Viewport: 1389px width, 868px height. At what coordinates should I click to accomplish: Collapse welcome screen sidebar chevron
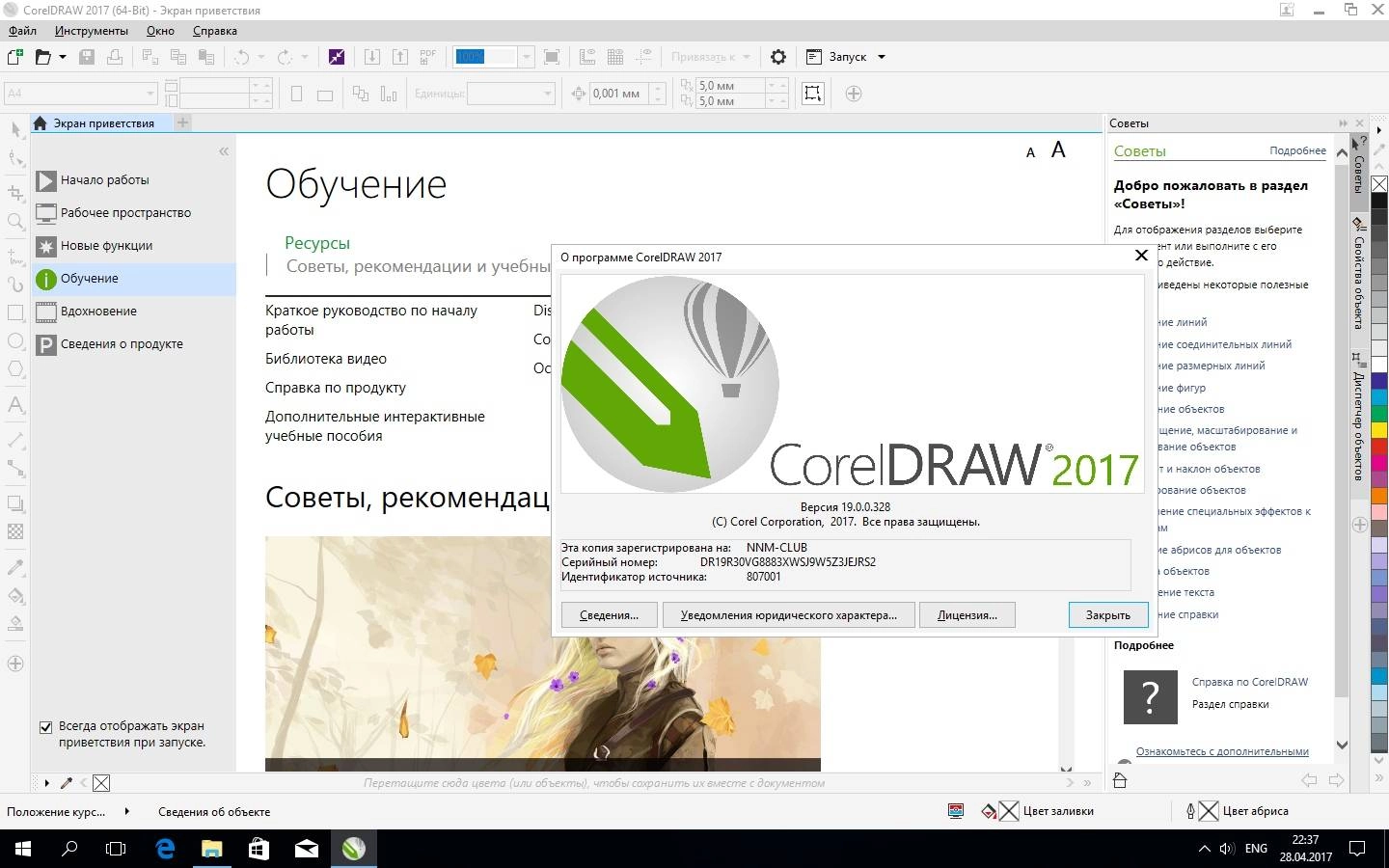224,151
